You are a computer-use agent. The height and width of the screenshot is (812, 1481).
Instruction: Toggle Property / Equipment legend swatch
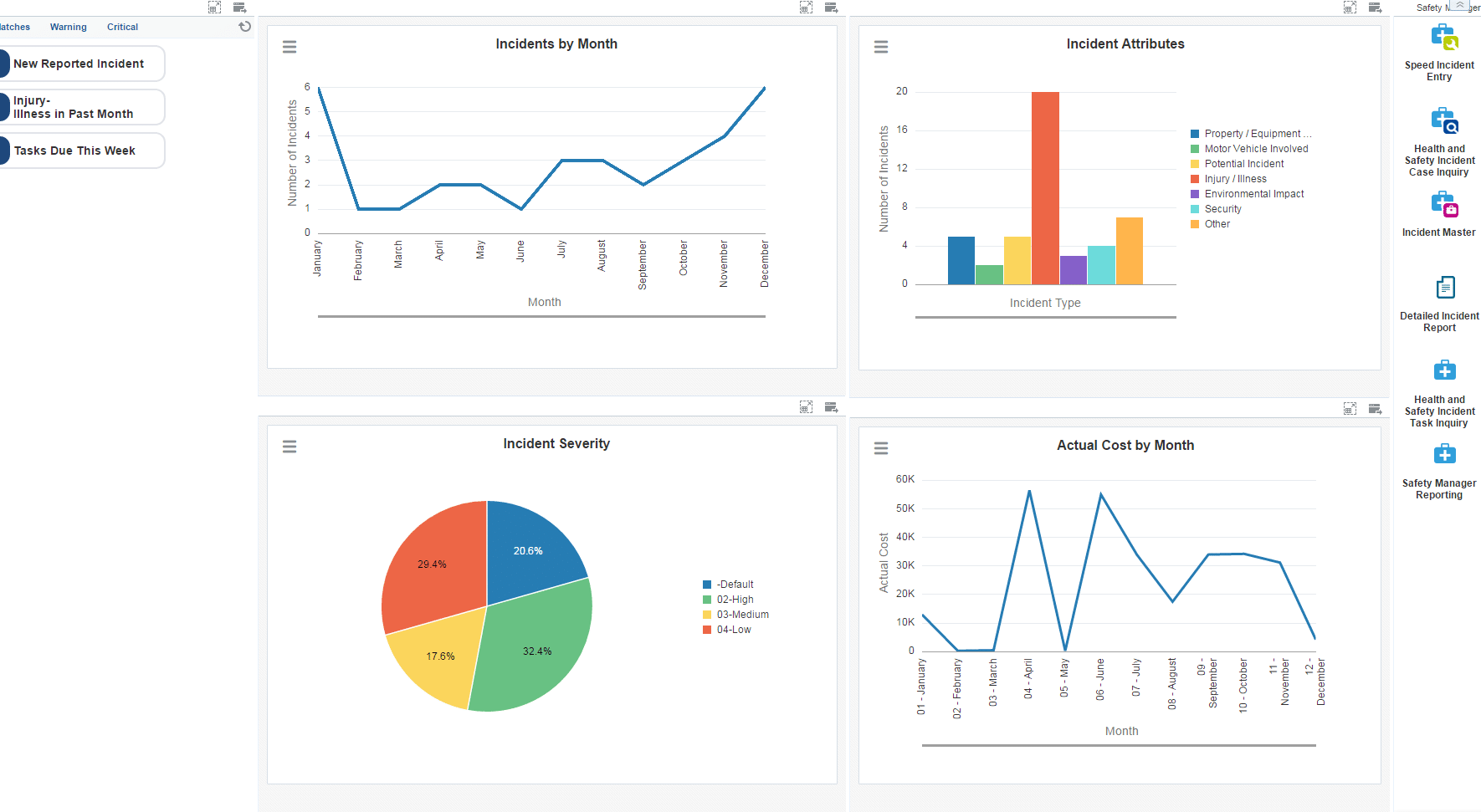tap(1195, 134)
